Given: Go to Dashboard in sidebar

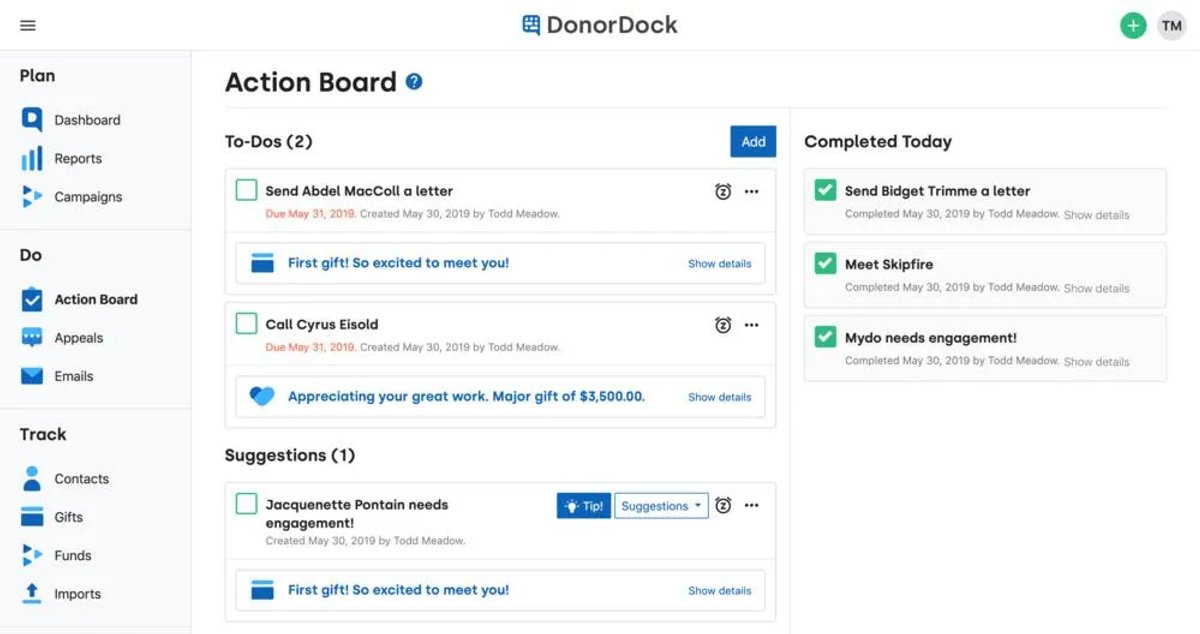Looking at the screenshot, I should (87, 120).
